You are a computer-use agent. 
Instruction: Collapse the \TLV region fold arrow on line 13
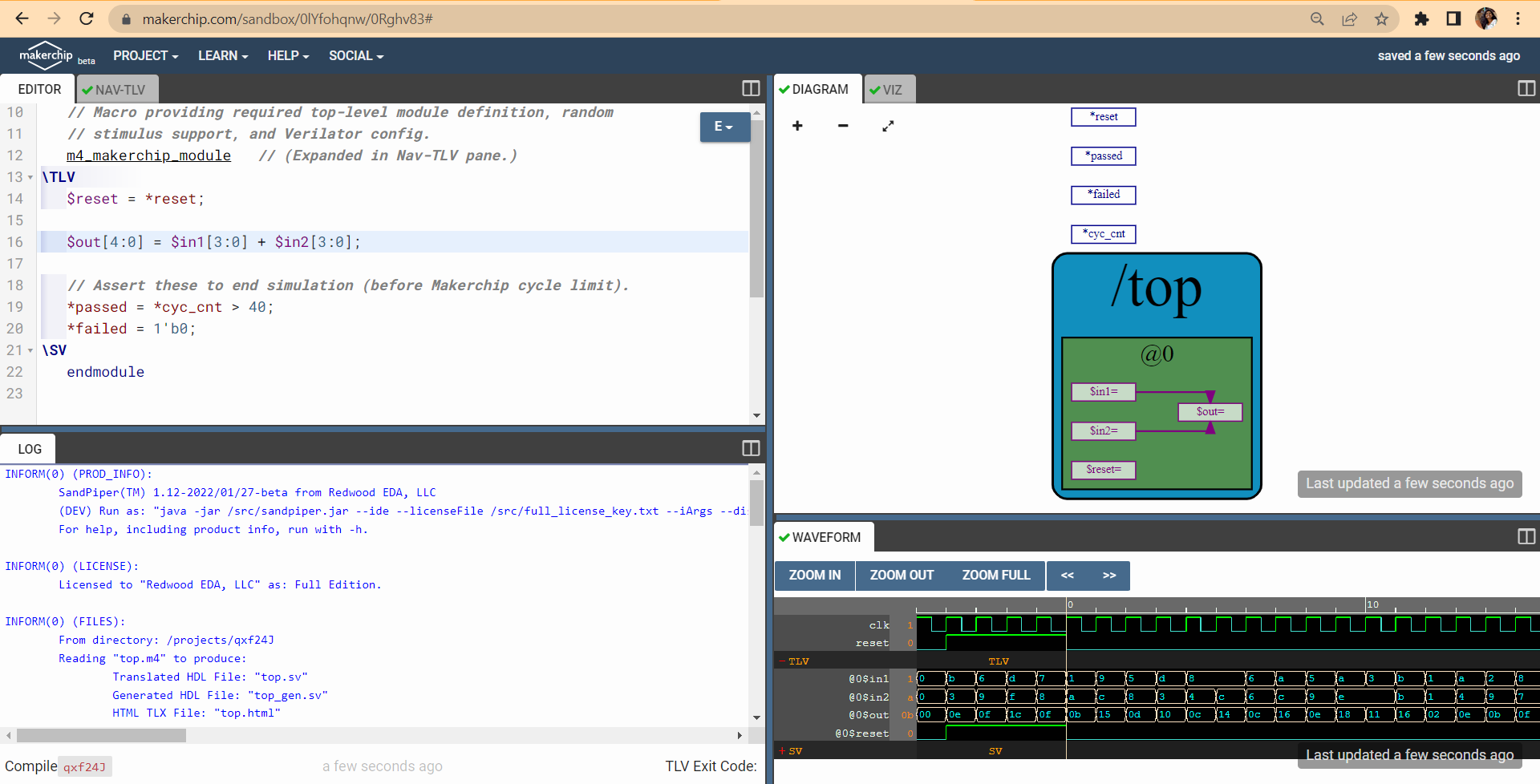pos(30,177)
